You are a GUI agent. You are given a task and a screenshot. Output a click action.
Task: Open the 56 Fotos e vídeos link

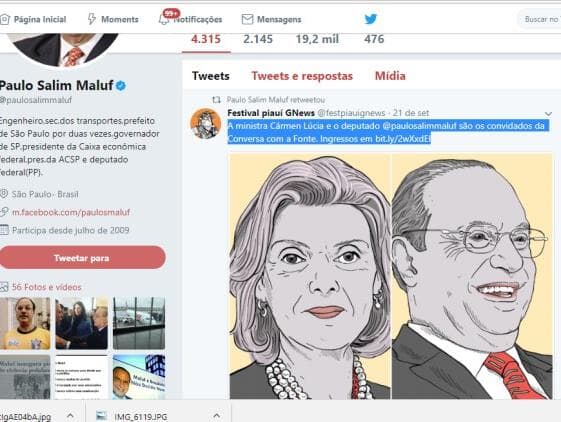47,287
